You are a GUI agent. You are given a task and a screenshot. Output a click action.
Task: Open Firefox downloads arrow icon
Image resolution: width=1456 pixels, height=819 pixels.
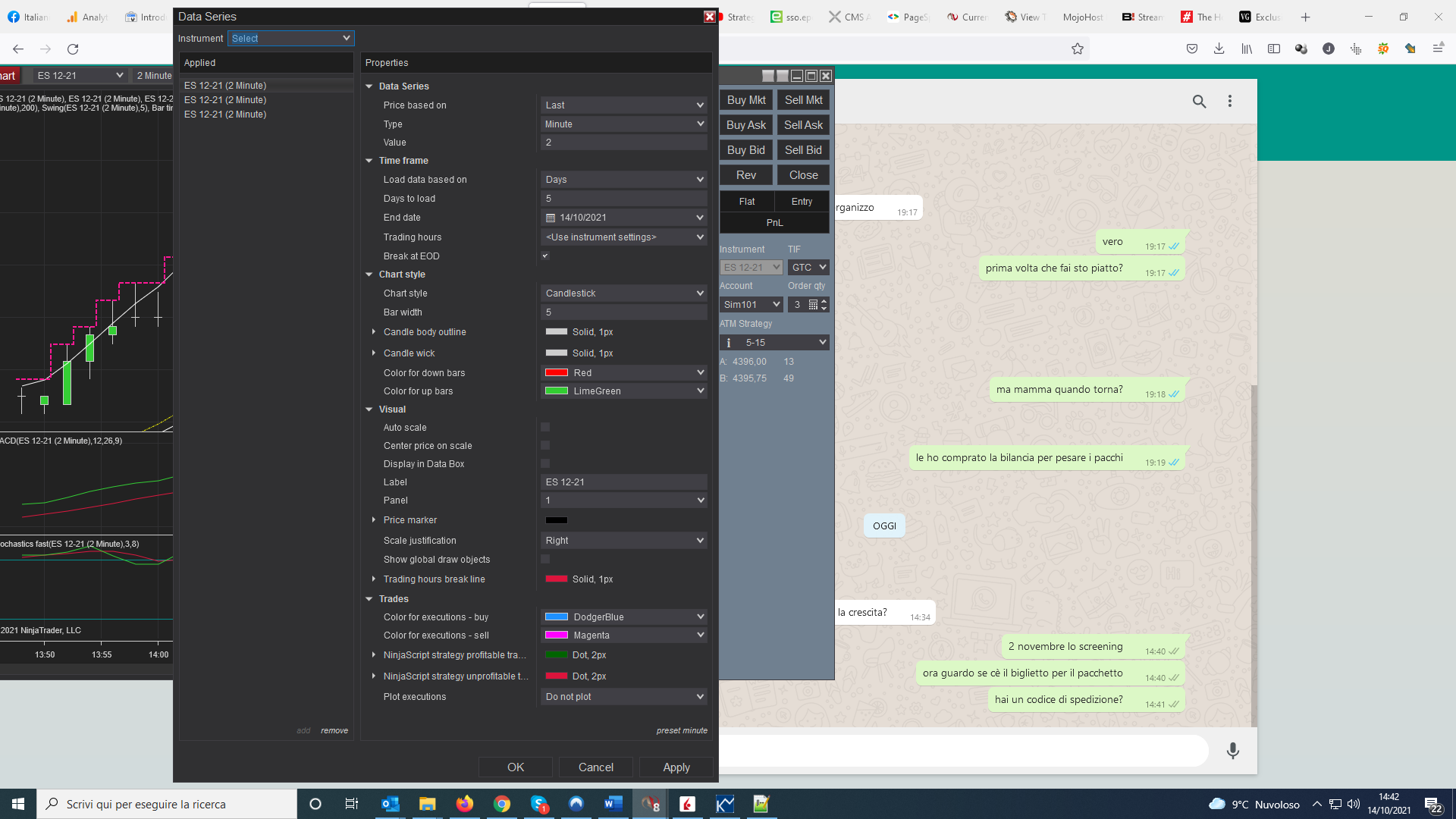pos(1219,49)
